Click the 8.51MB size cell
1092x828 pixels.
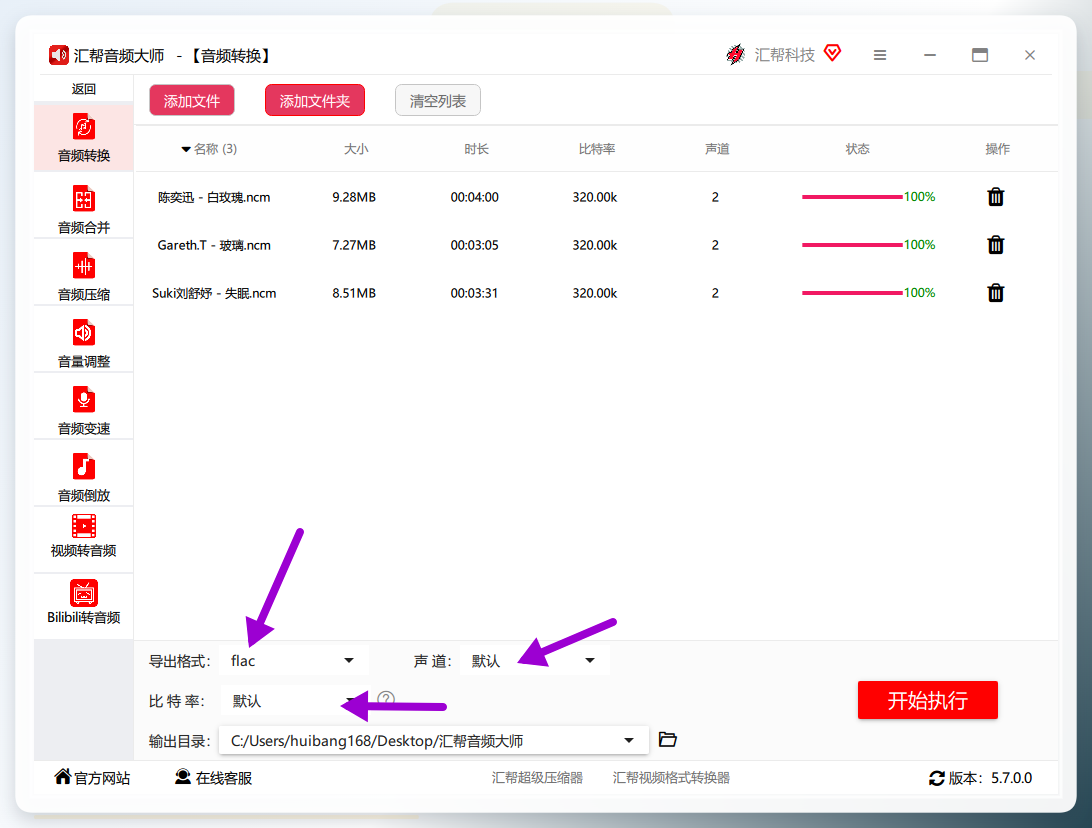(x=354, y=293)
